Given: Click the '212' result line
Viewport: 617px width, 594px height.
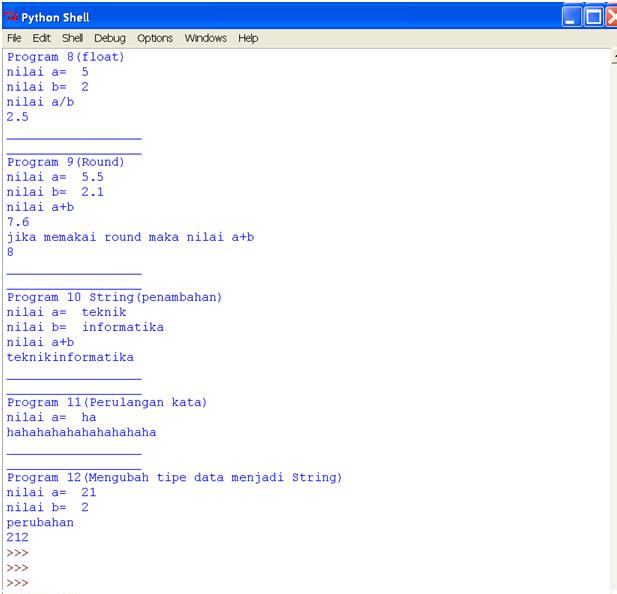Looking at the screenshot, I should tap(18, 537).
